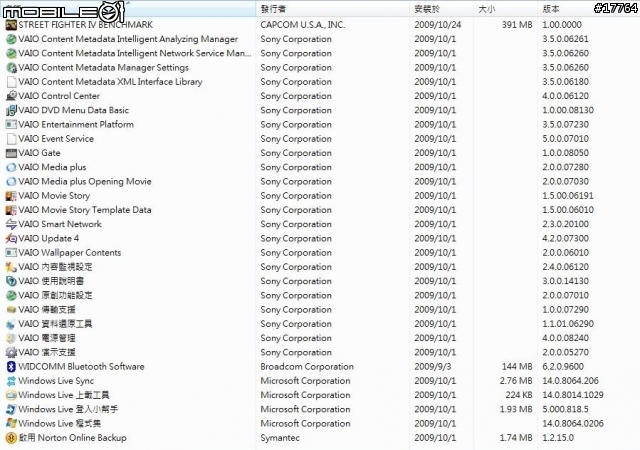Click version number 4.2.0.07300
The height and width of the screenshot is (450, 640).
565,238
